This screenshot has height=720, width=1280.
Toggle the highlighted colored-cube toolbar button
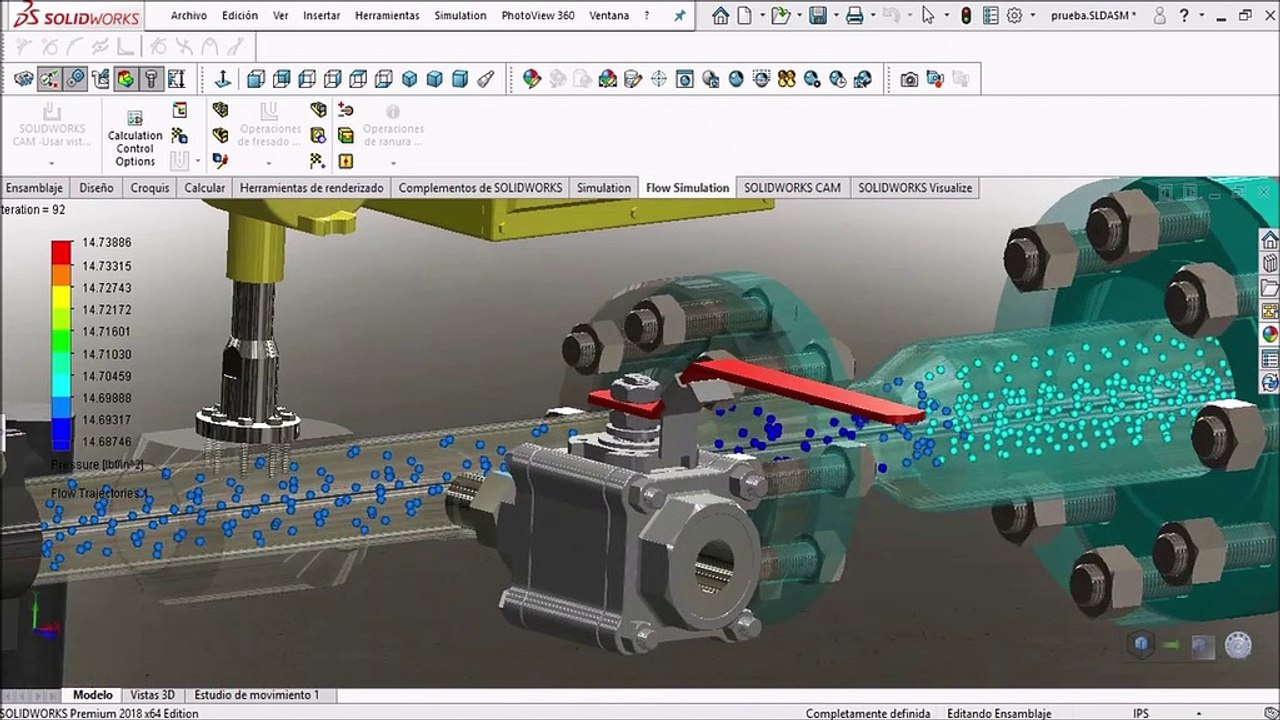click(125, 79)
